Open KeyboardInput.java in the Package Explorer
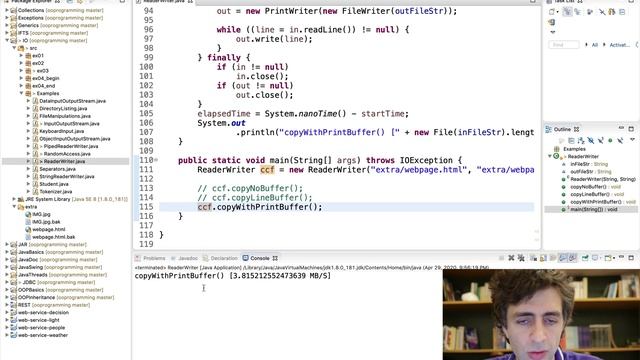640x360 pixels. (x=62, y=131)
